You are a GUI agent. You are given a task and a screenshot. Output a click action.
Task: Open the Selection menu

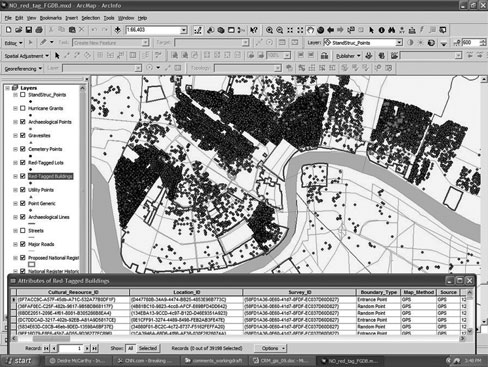click(91, 18)
